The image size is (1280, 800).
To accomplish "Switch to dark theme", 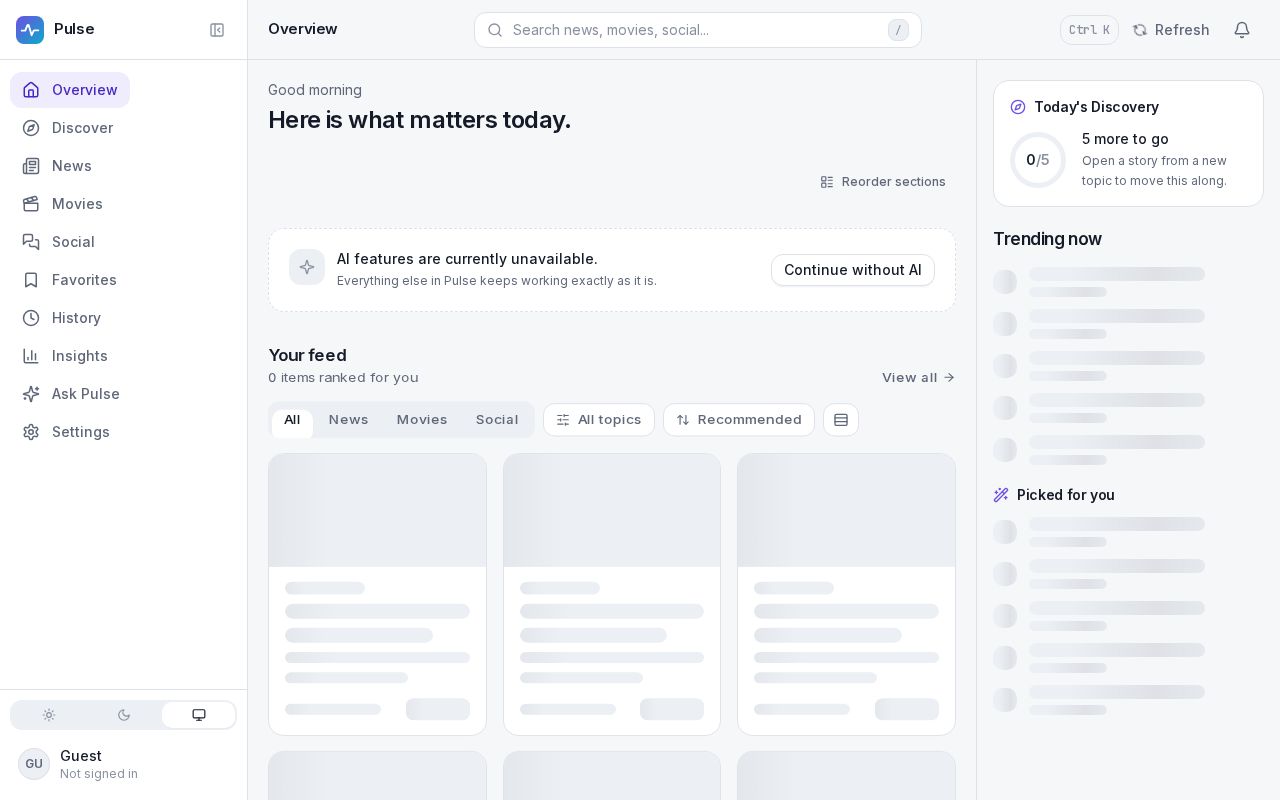I will [x=124, y=715].
